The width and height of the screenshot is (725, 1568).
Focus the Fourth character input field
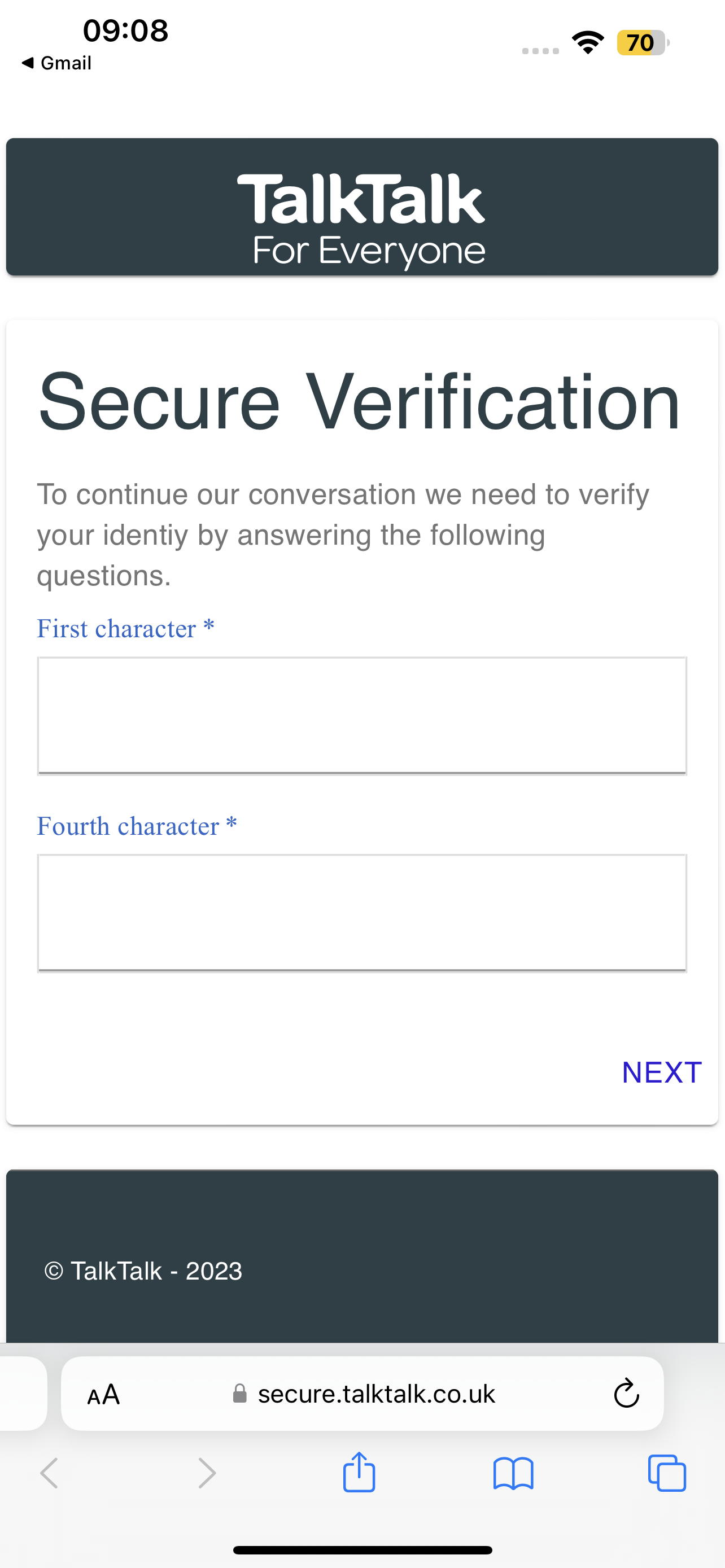click(362, 913)
